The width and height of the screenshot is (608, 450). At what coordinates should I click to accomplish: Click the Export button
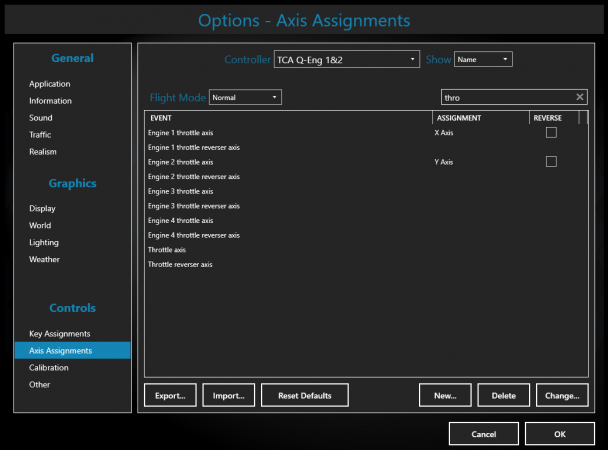pos(170,395)
